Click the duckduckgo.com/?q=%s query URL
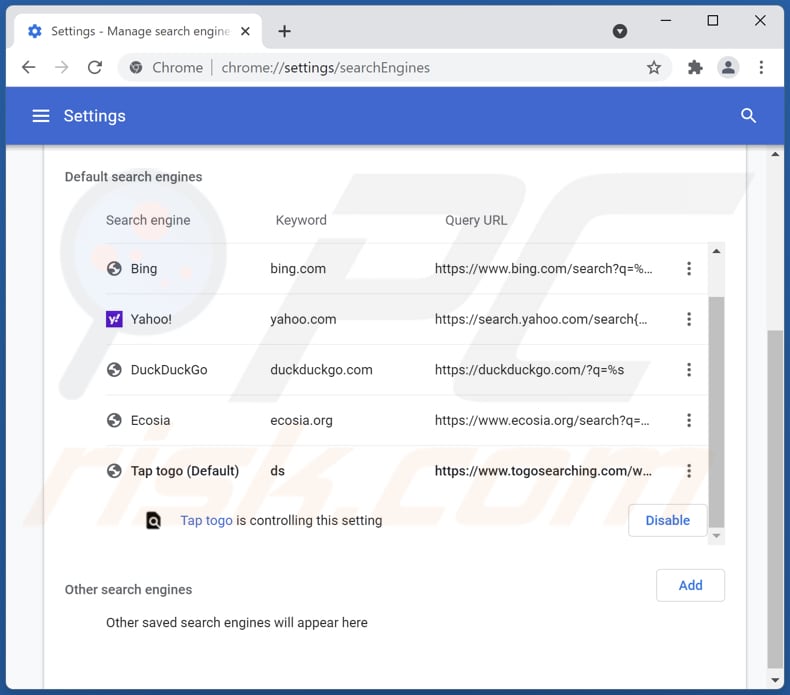 529,369
